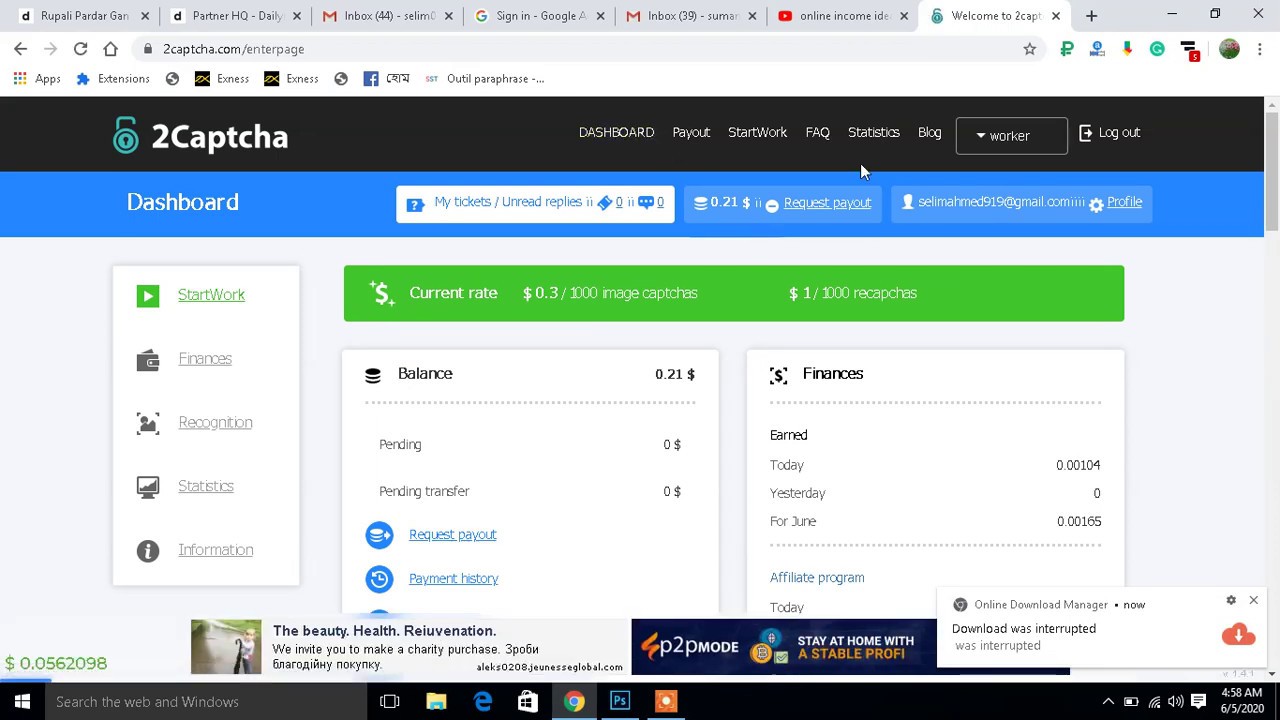Open a new browser tab

click(x=1091, y=16)
